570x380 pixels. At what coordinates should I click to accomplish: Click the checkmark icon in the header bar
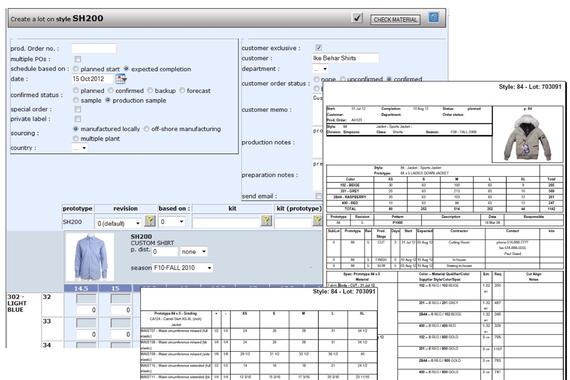click(x=357, y=17)
